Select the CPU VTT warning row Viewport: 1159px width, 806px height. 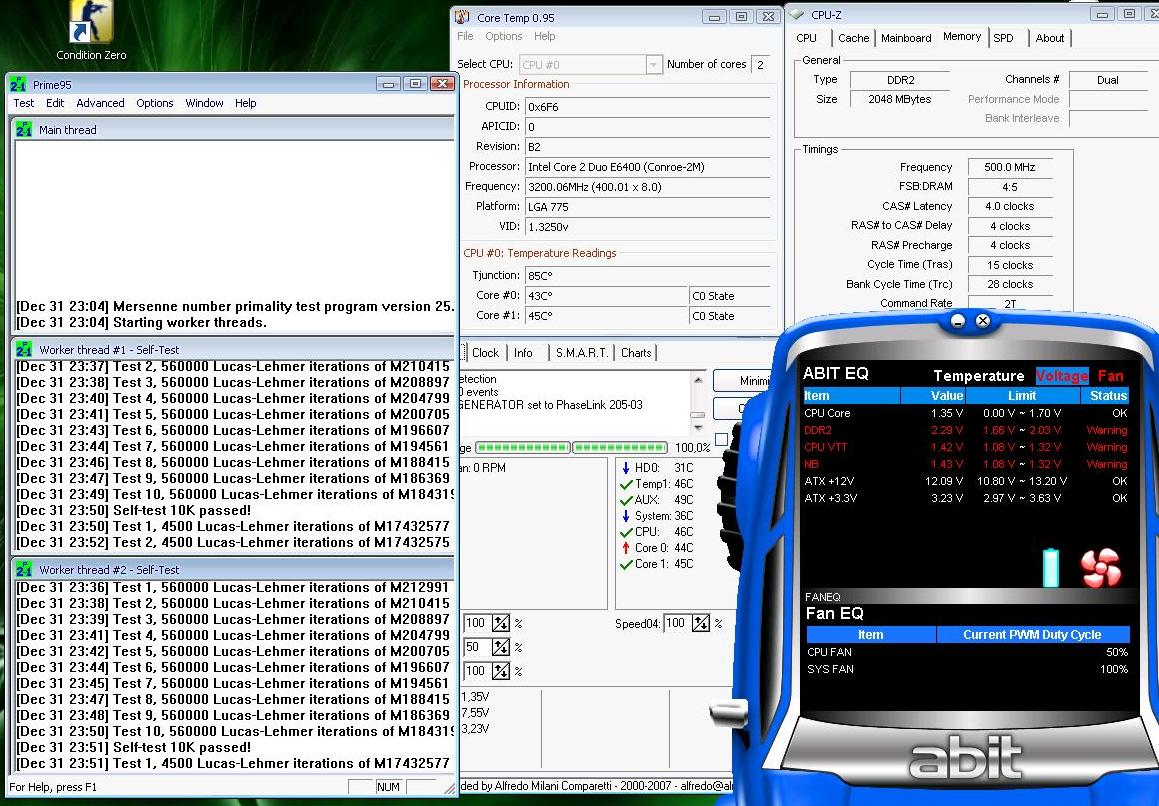[965, 447]
